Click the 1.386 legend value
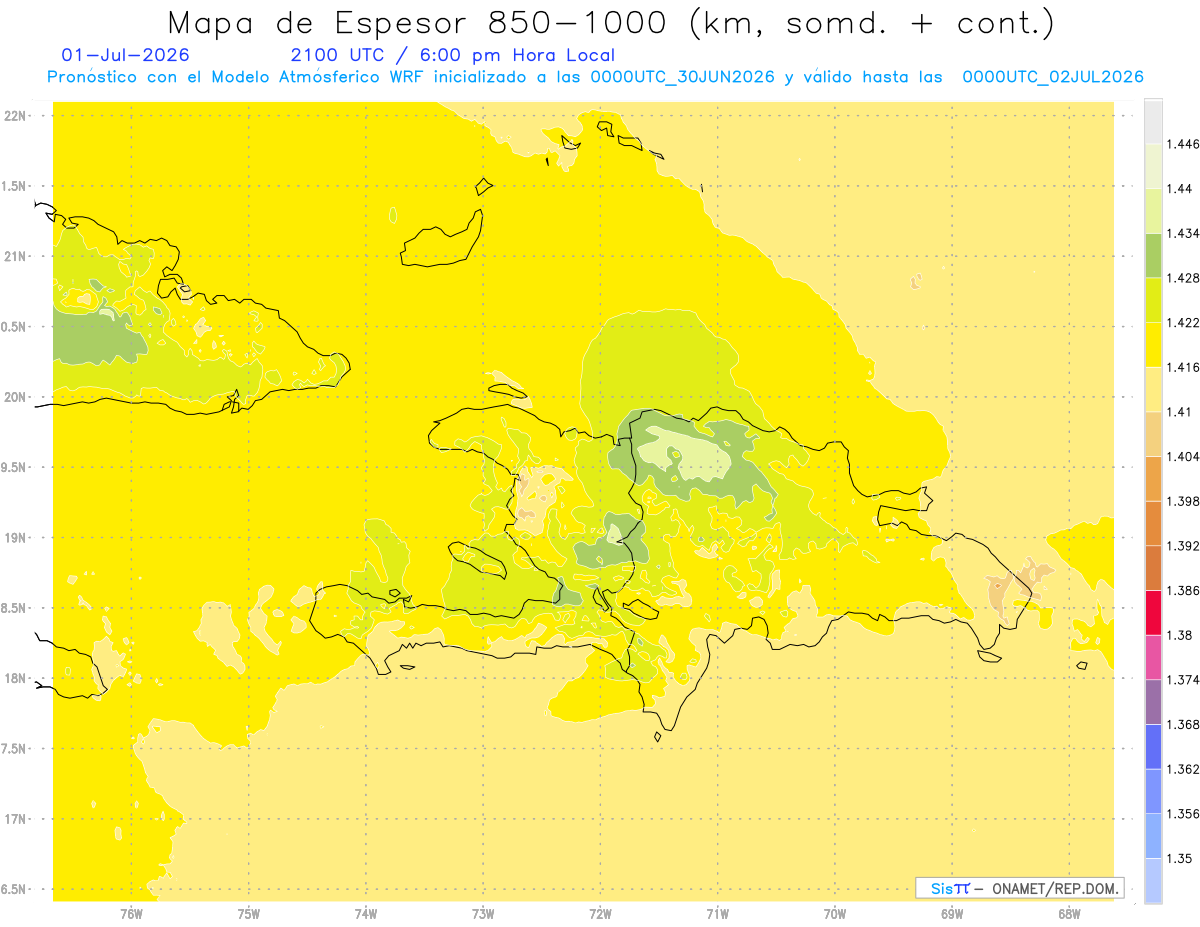1200x927 pixels. 1183,590
